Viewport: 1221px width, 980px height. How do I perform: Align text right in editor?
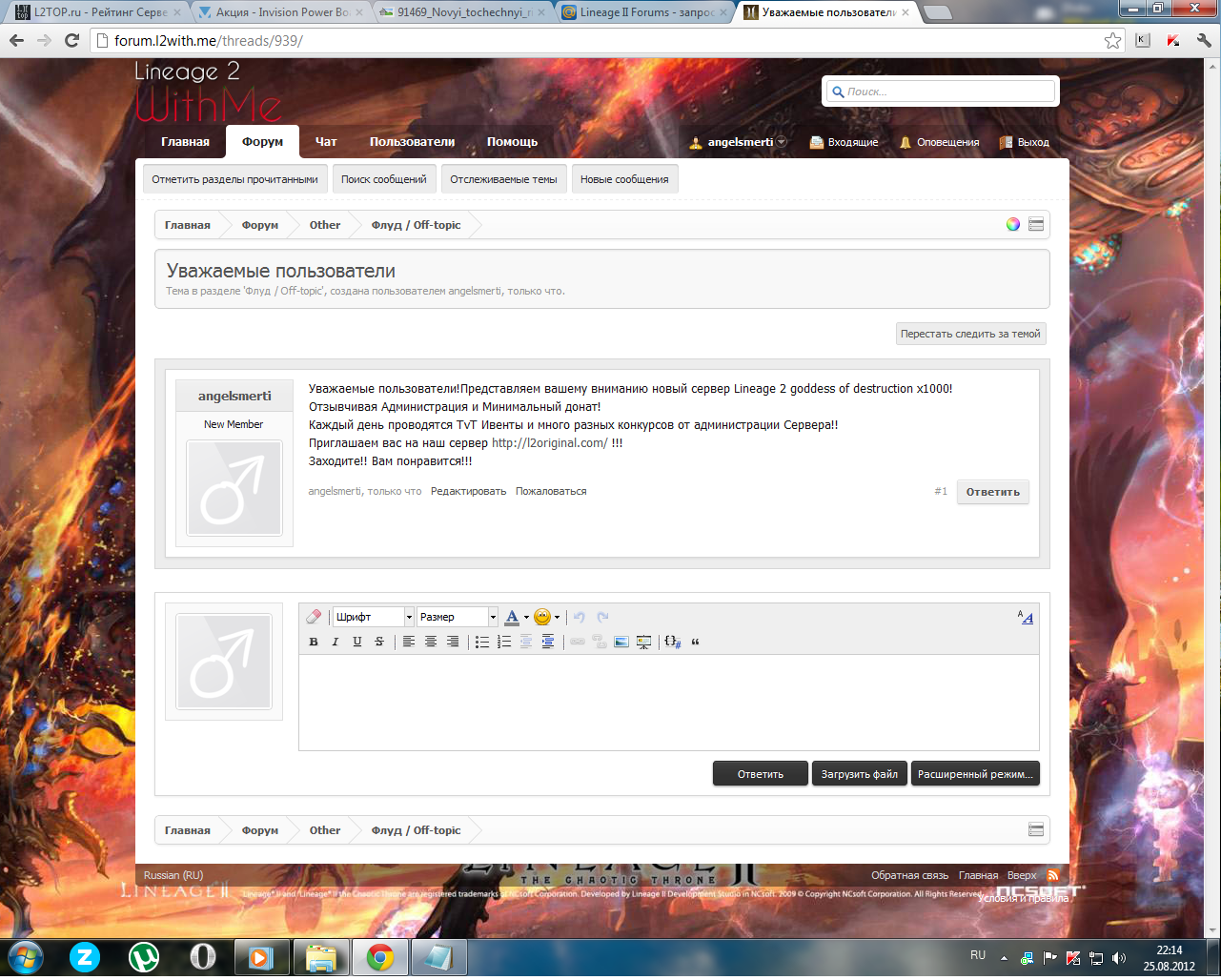(x=453, y=642)
